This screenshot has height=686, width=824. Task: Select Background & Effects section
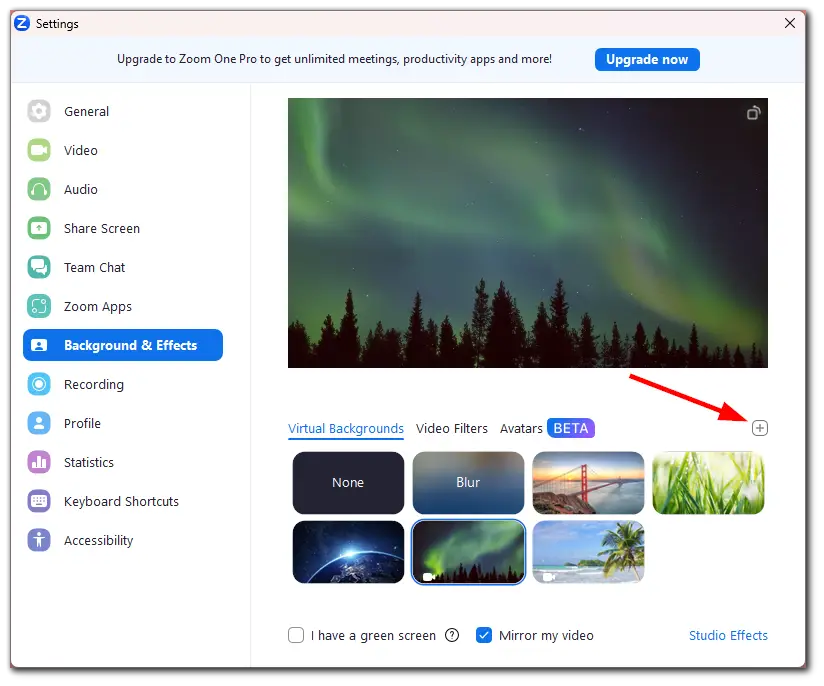tap(123, 345)
